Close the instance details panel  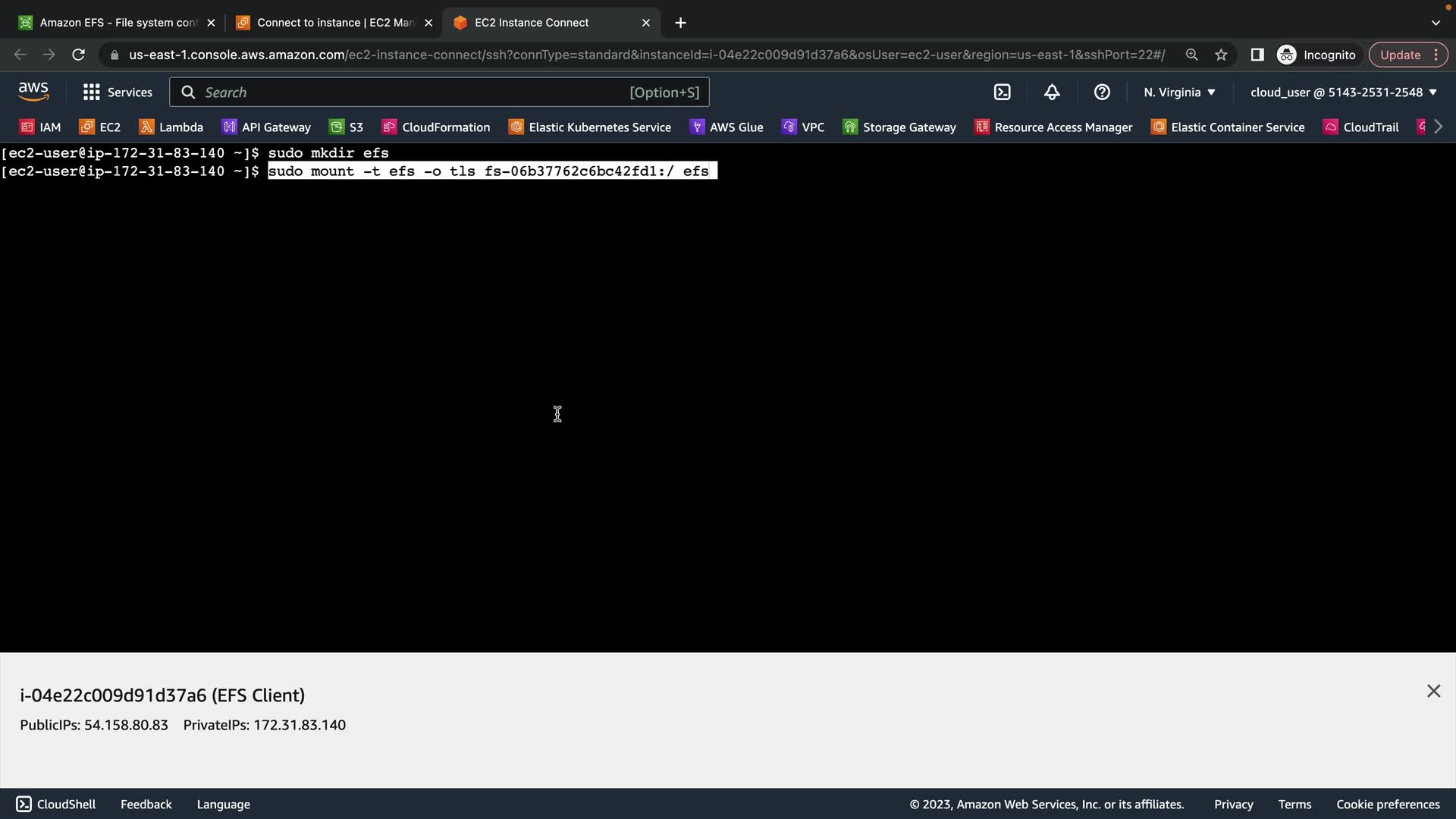click(x=1432, y=691)
